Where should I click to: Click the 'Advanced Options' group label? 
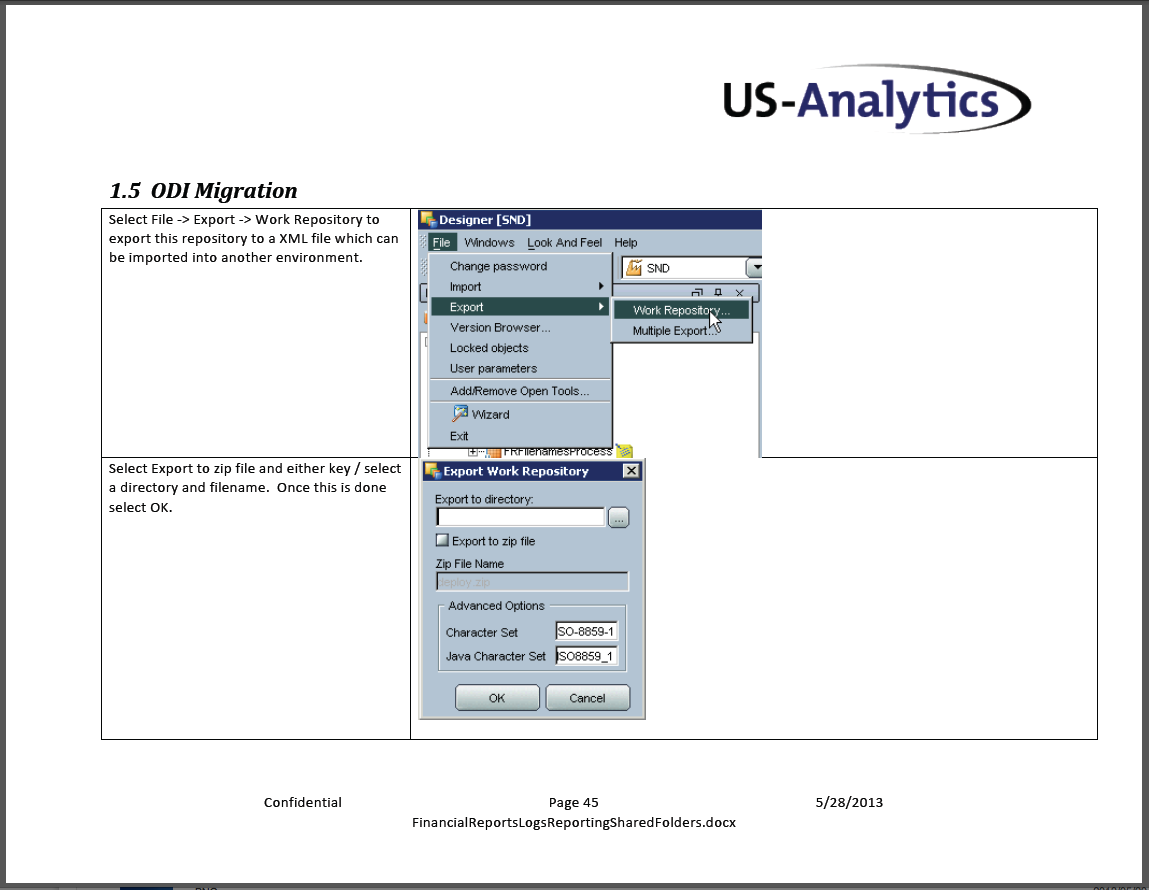496,606
